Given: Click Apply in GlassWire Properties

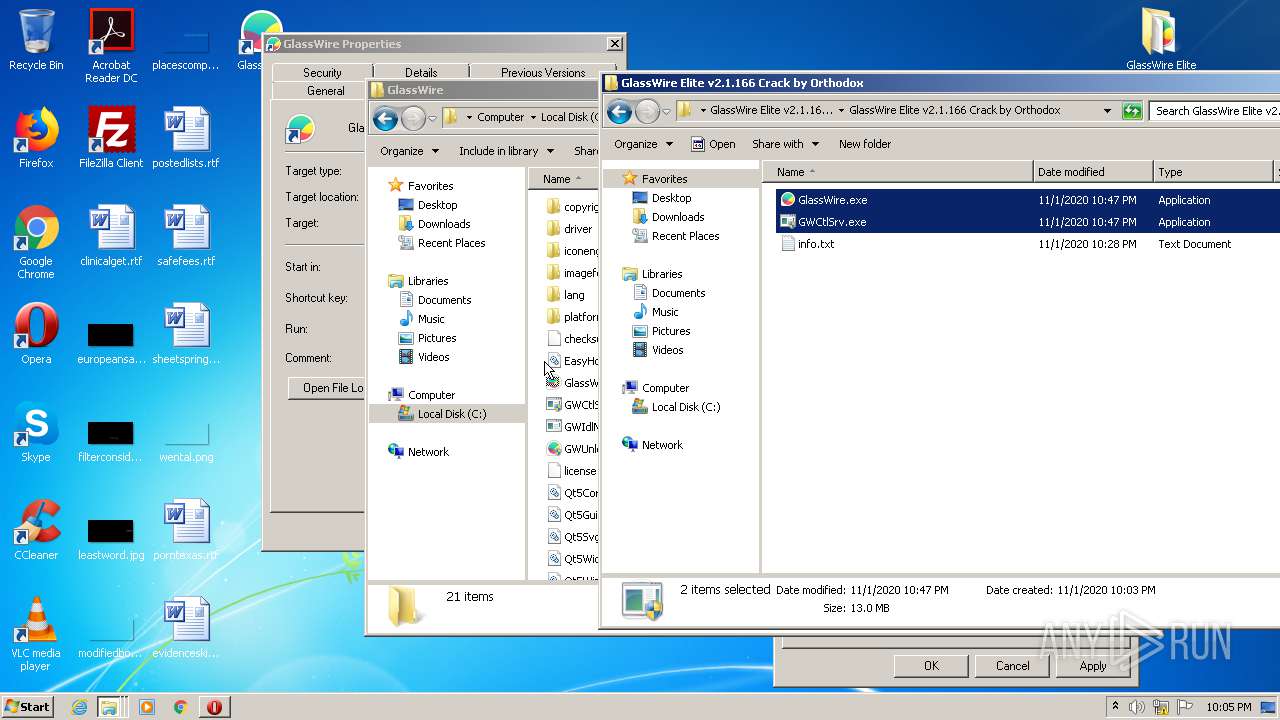Looking at the screenshot, I should [1093, 666].
